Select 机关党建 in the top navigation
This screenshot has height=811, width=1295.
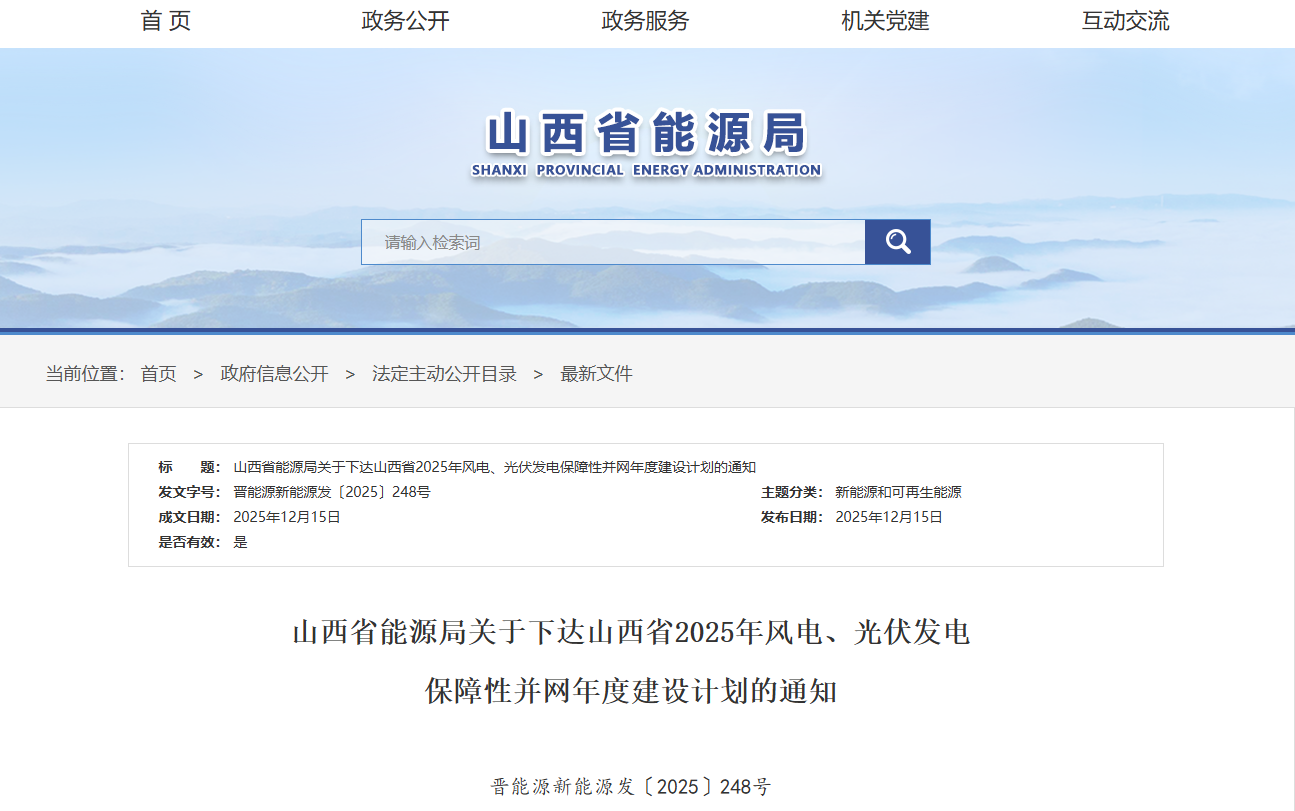coord(885,21)
